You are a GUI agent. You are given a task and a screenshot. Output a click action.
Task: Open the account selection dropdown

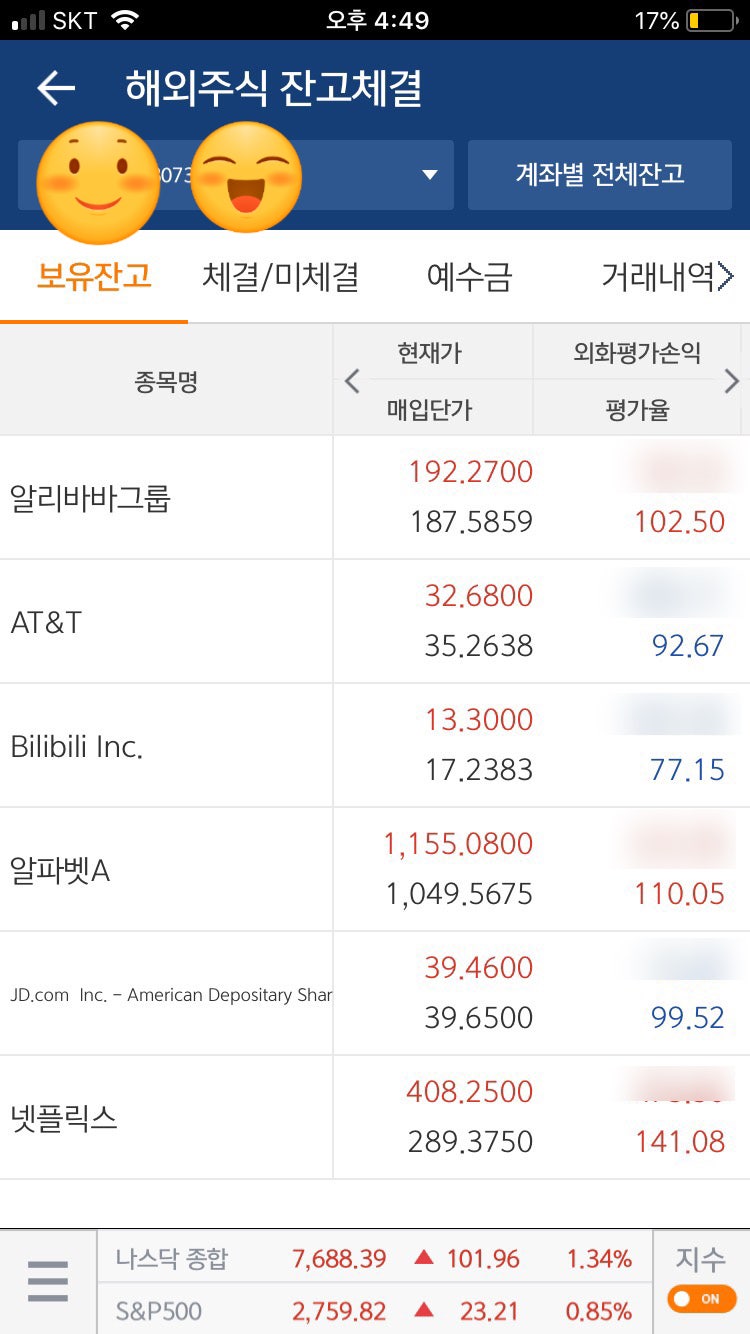tap(428, 174)
